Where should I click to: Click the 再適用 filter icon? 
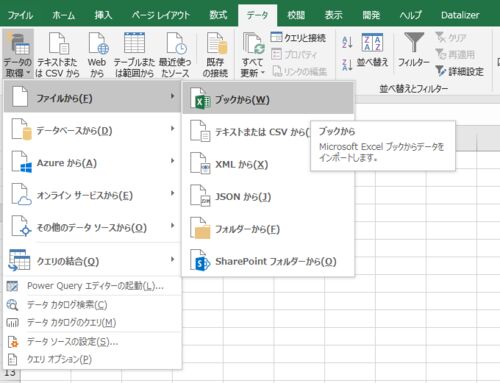coord(455,54)
